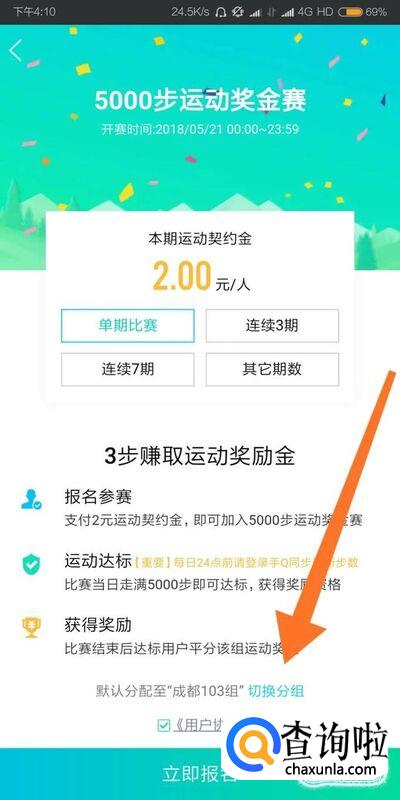The height and width of the screenshot is (800, 400).
Task: Tick the 用户协议 agreement checkbox
Action: 163,725
